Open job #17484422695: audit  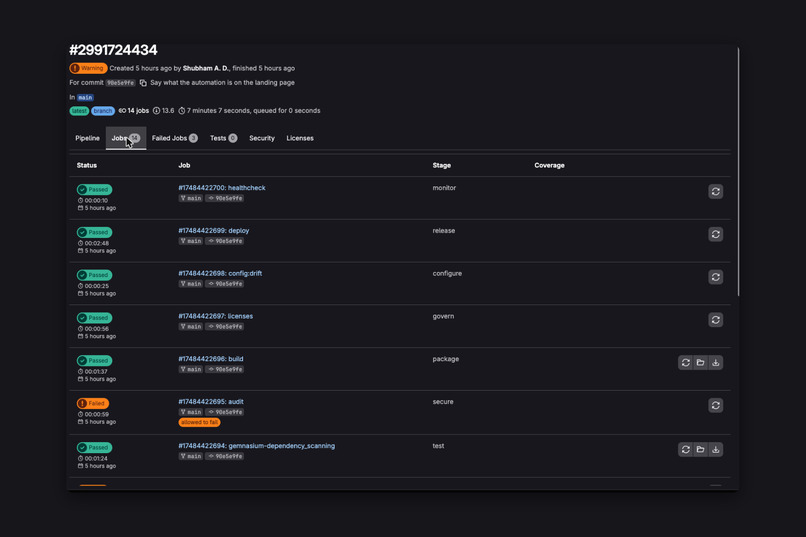click(x=211, y=402)
